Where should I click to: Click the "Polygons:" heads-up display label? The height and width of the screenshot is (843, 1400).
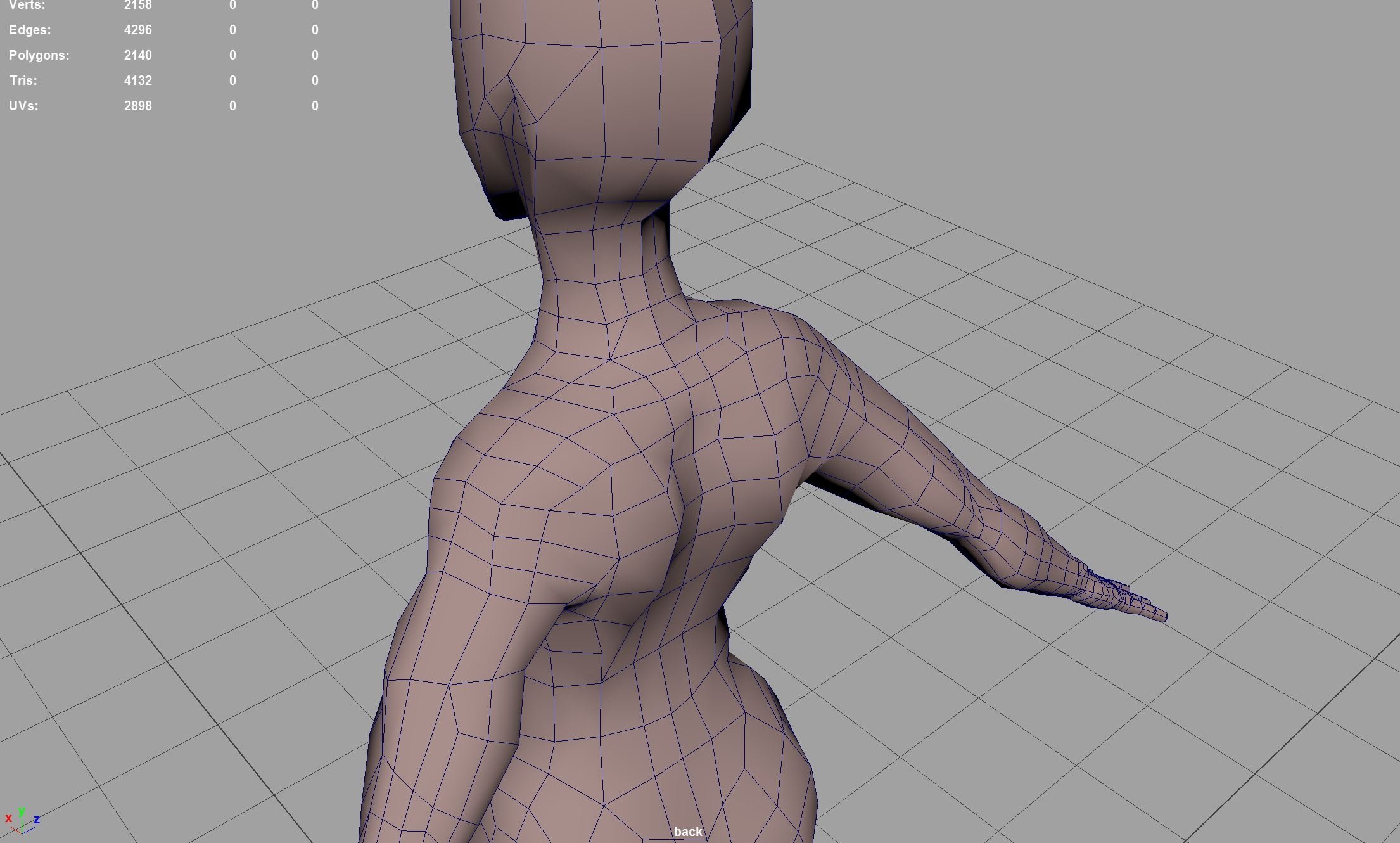pyautogui.click(x=39, y=55)
